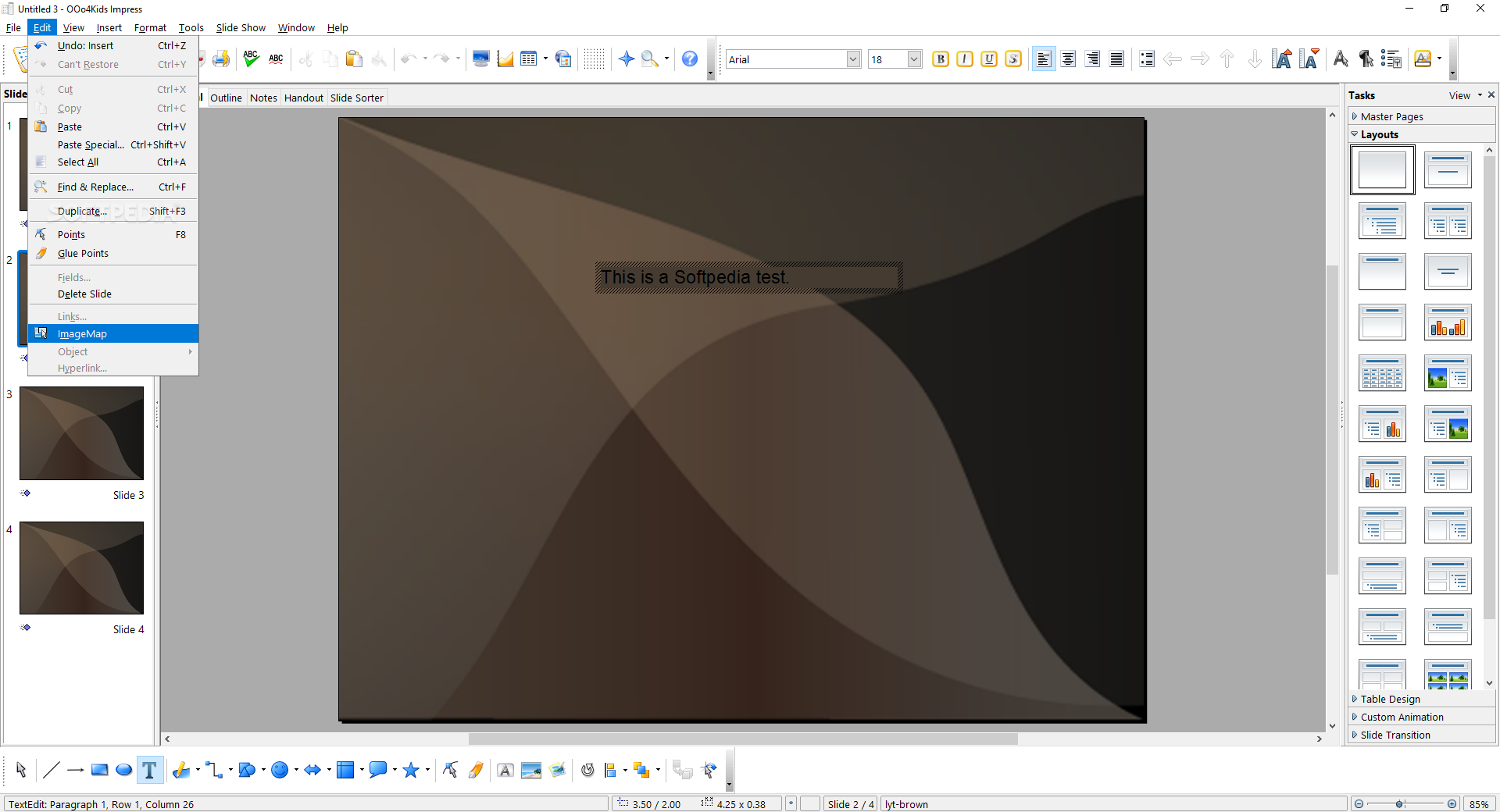Open the Character formatting icon

click(x=1341, y=59)
